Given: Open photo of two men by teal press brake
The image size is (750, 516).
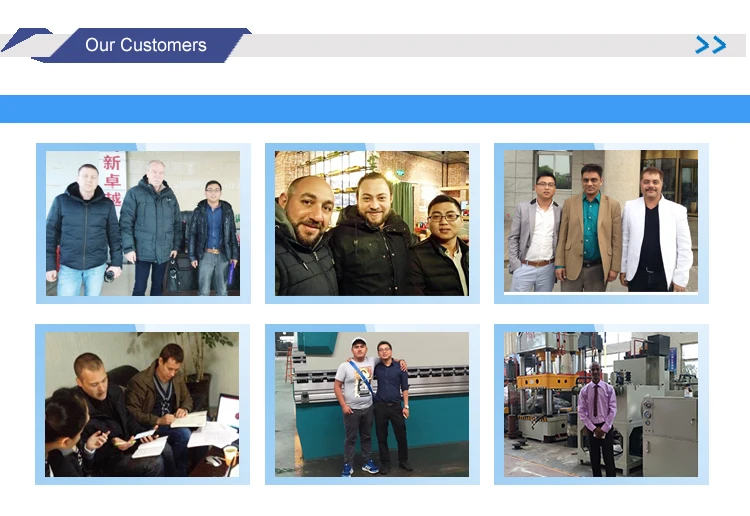Looking at the screenshot, I should pyautogui.click(x=372, y=405).
